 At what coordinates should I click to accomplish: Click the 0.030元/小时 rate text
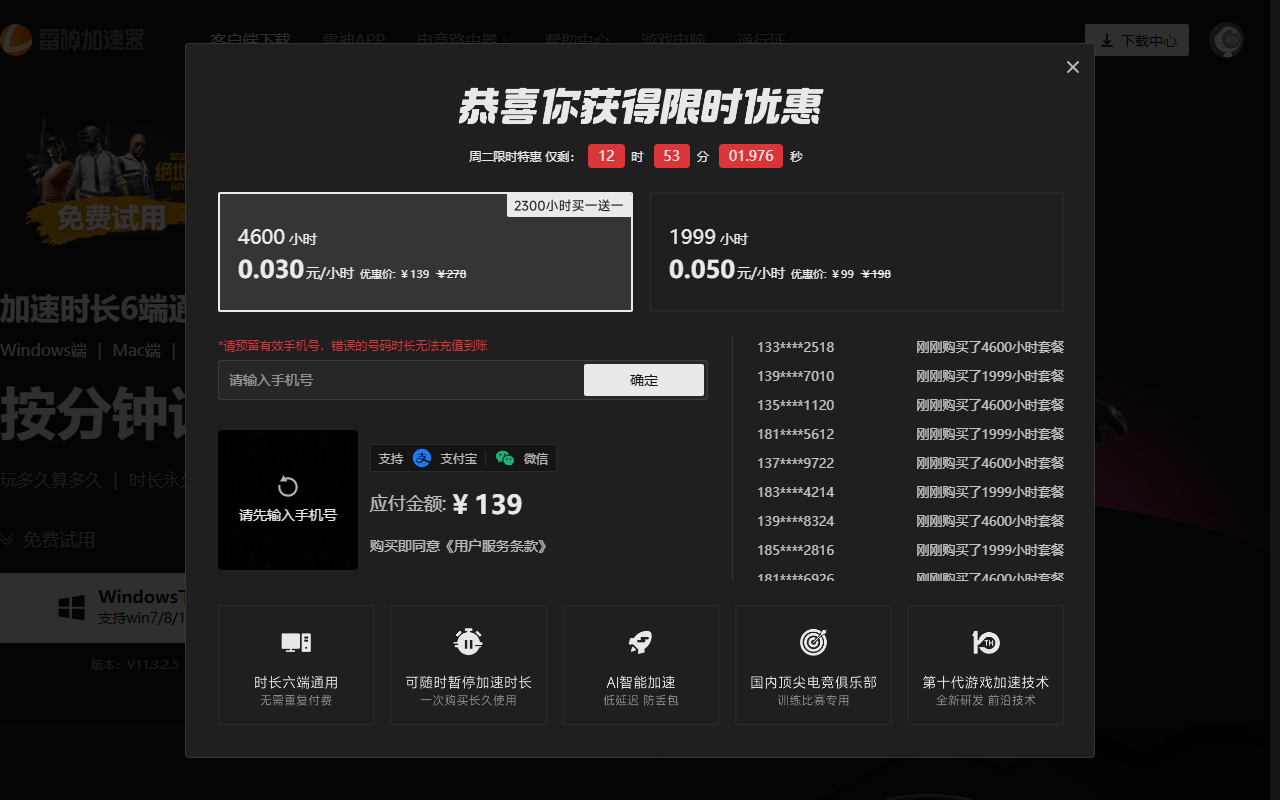(x=296, y=270)
